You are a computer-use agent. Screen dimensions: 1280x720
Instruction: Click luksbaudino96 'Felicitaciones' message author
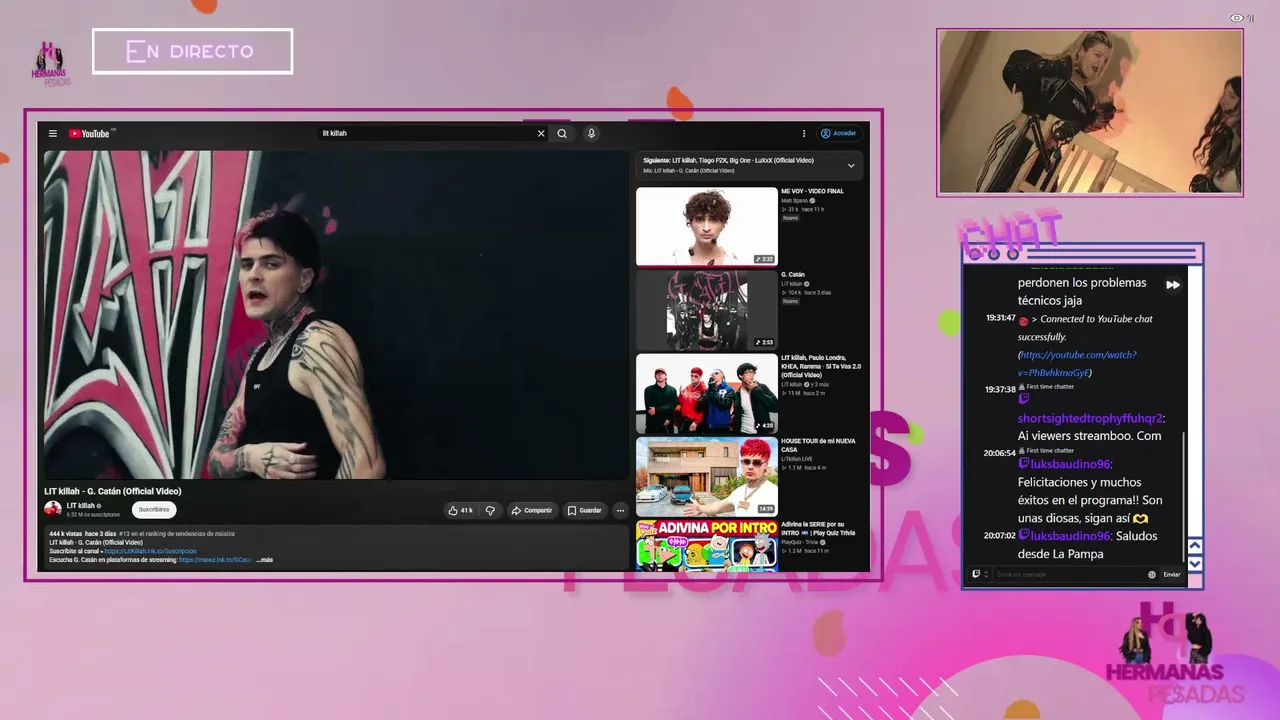1069,464
